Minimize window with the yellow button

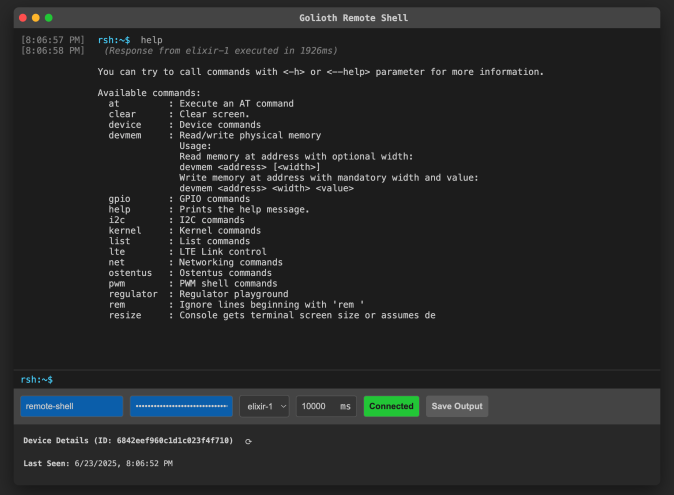point(36,18)
